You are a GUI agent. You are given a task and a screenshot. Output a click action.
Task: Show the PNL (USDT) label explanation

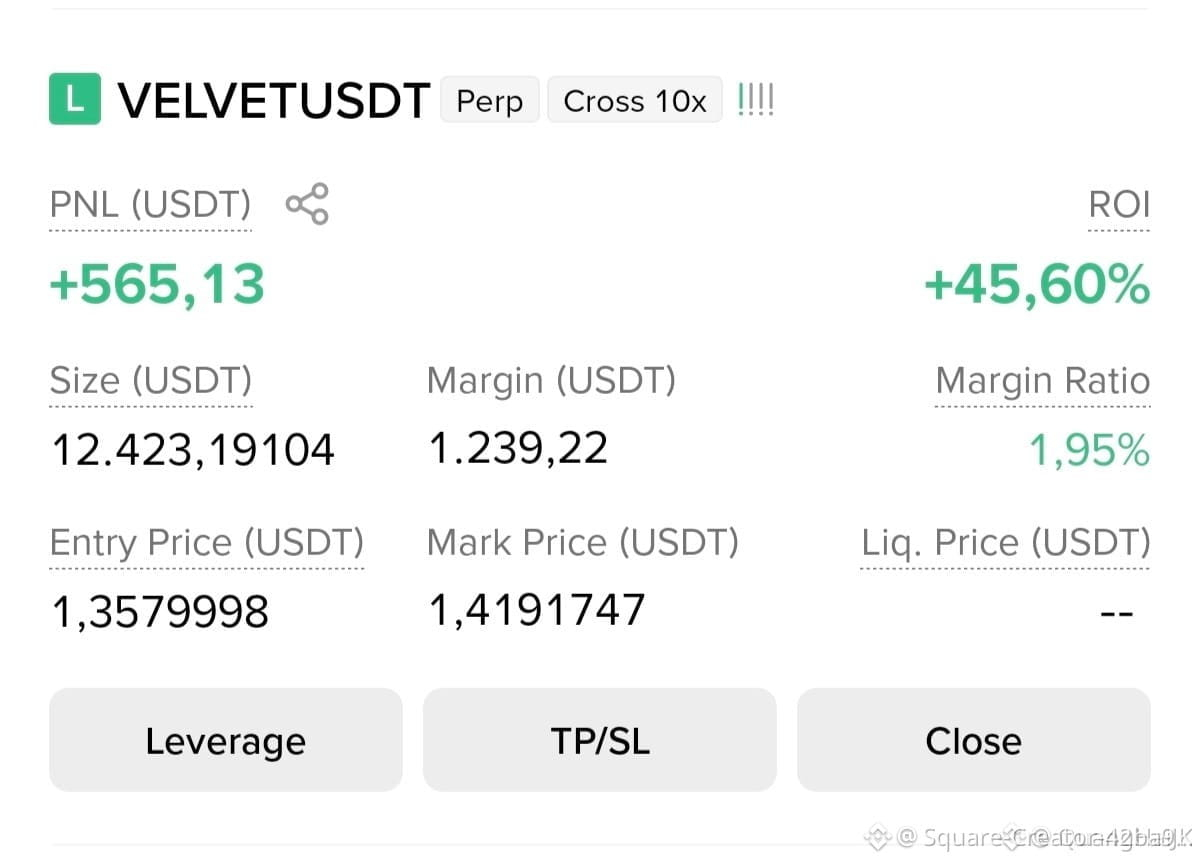(x=150, y=205)
